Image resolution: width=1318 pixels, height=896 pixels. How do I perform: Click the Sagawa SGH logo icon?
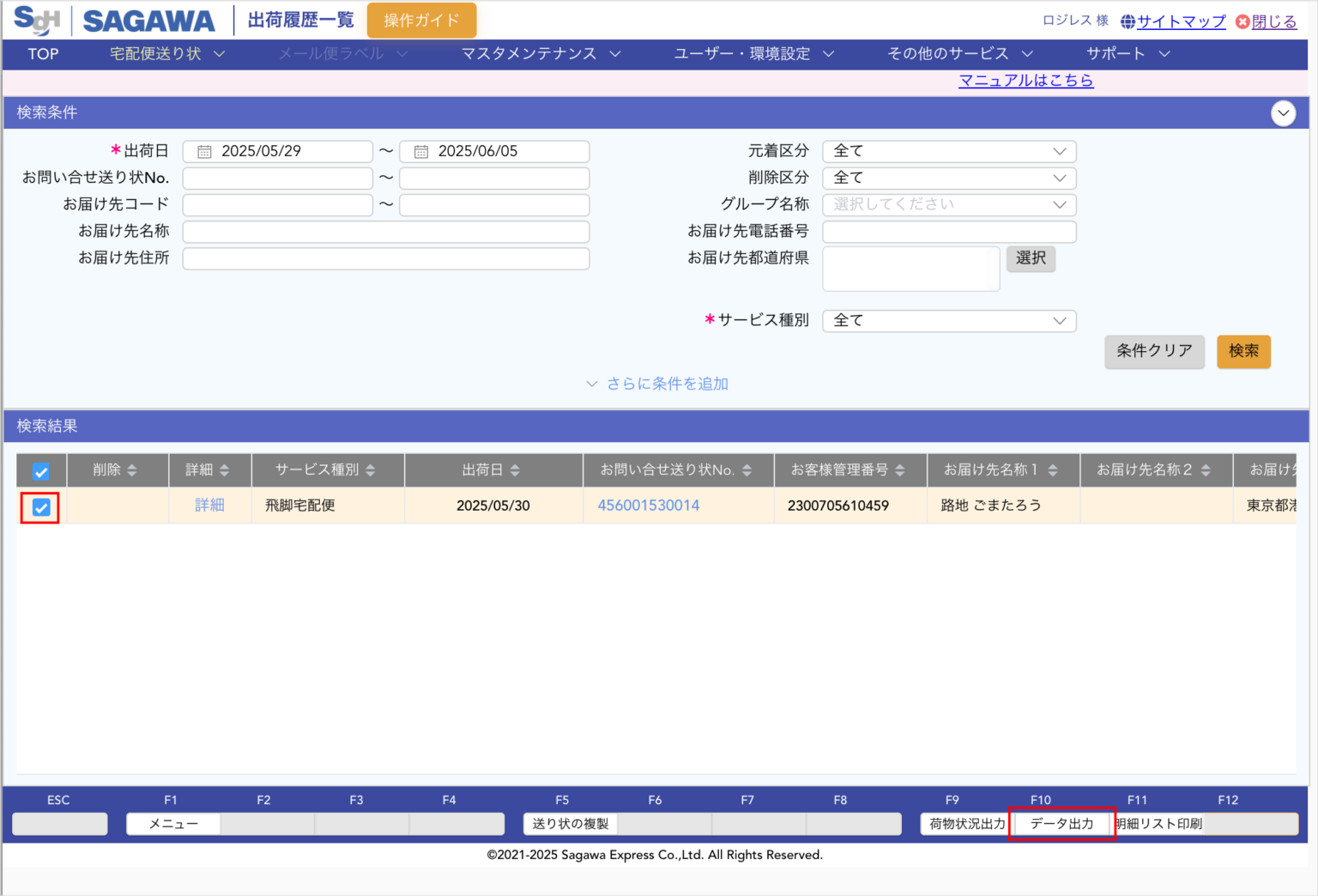point(36,20)
